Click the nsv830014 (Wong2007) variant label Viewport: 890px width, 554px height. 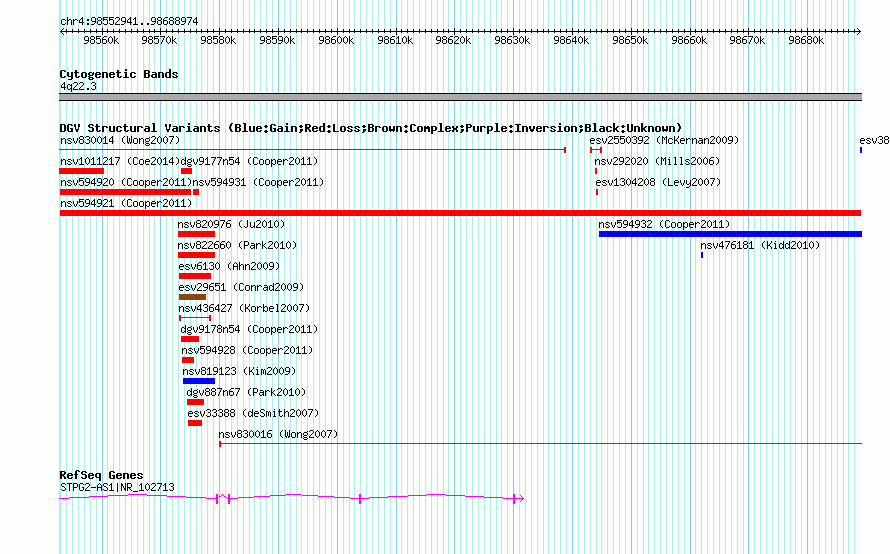[x=120, y=140]
